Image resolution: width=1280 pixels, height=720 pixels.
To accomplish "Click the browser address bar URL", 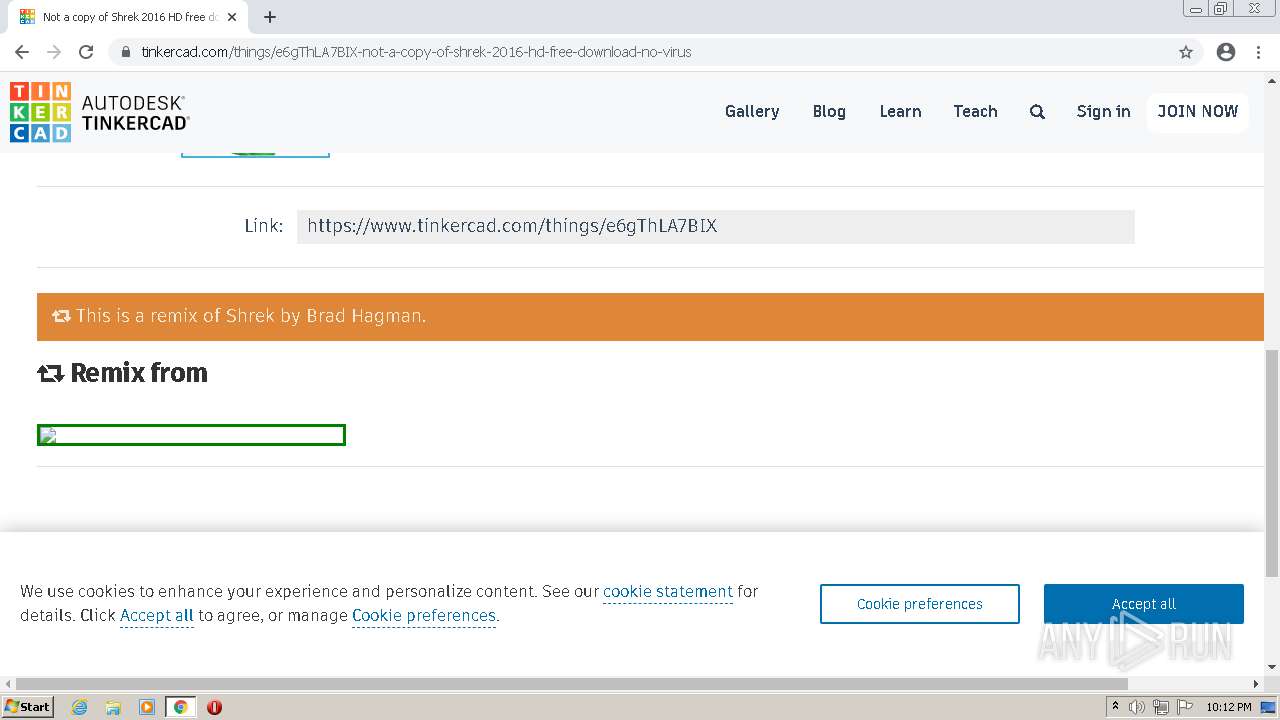I will tap(416, 52).
